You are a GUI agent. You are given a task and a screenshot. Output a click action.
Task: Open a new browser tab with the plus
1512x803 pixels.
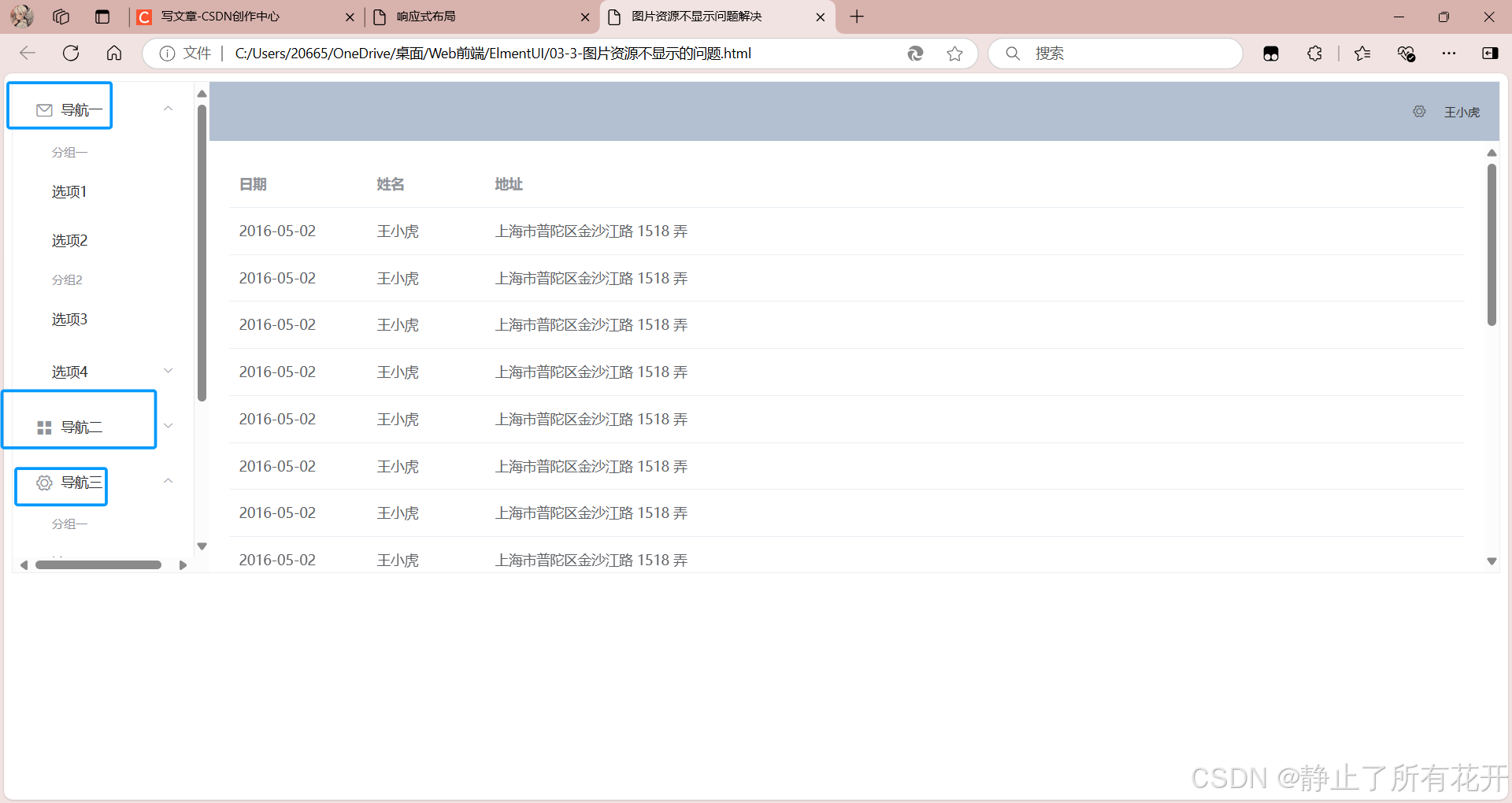pyautogui.click(x=857, y=17)
